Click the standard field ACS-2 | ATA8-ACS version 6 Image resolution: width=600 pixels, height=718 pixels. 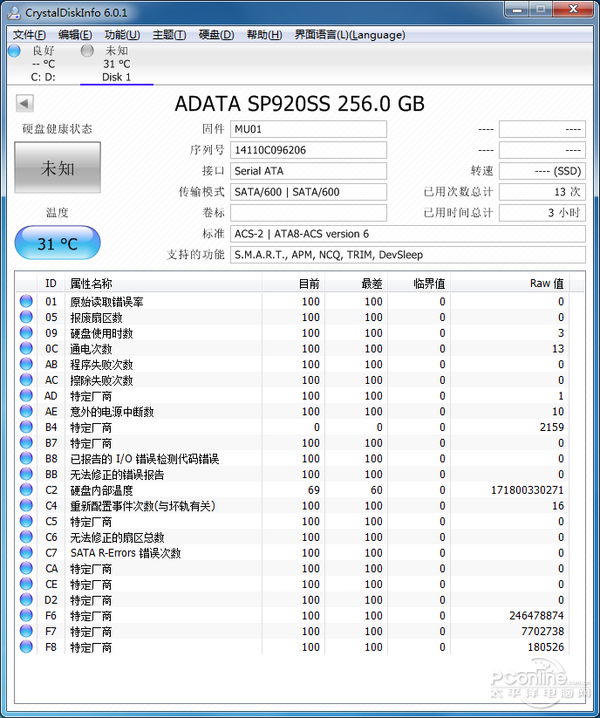(408, 234)
